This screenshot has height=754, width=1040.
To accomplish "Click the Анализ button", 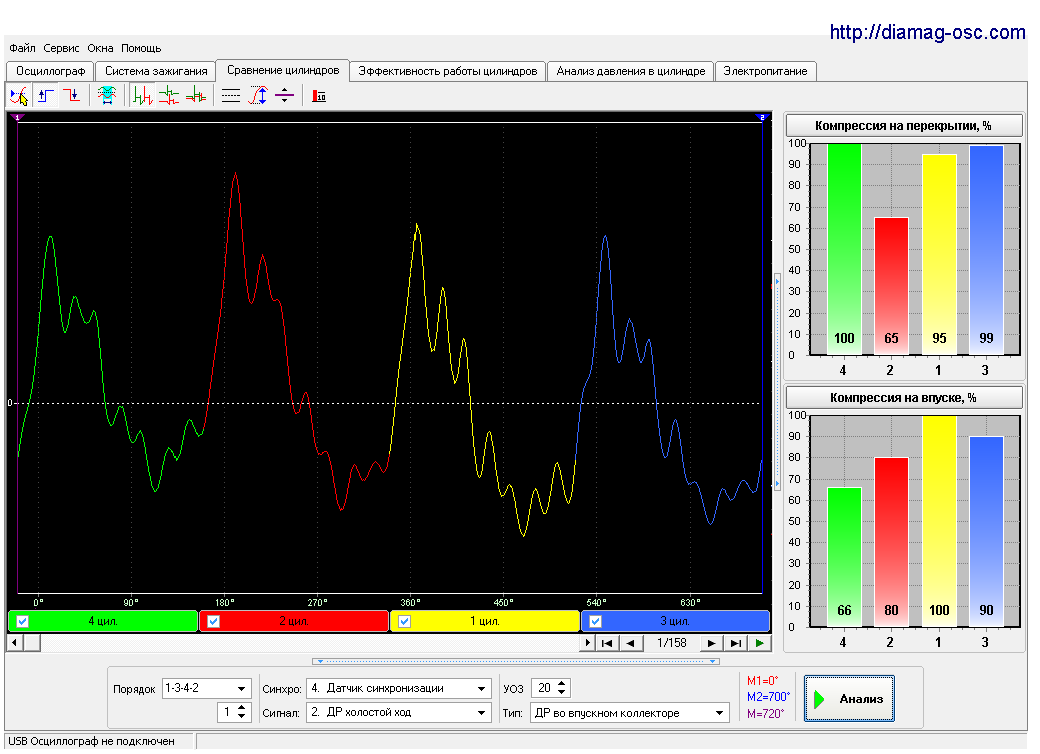I will 849,699.
